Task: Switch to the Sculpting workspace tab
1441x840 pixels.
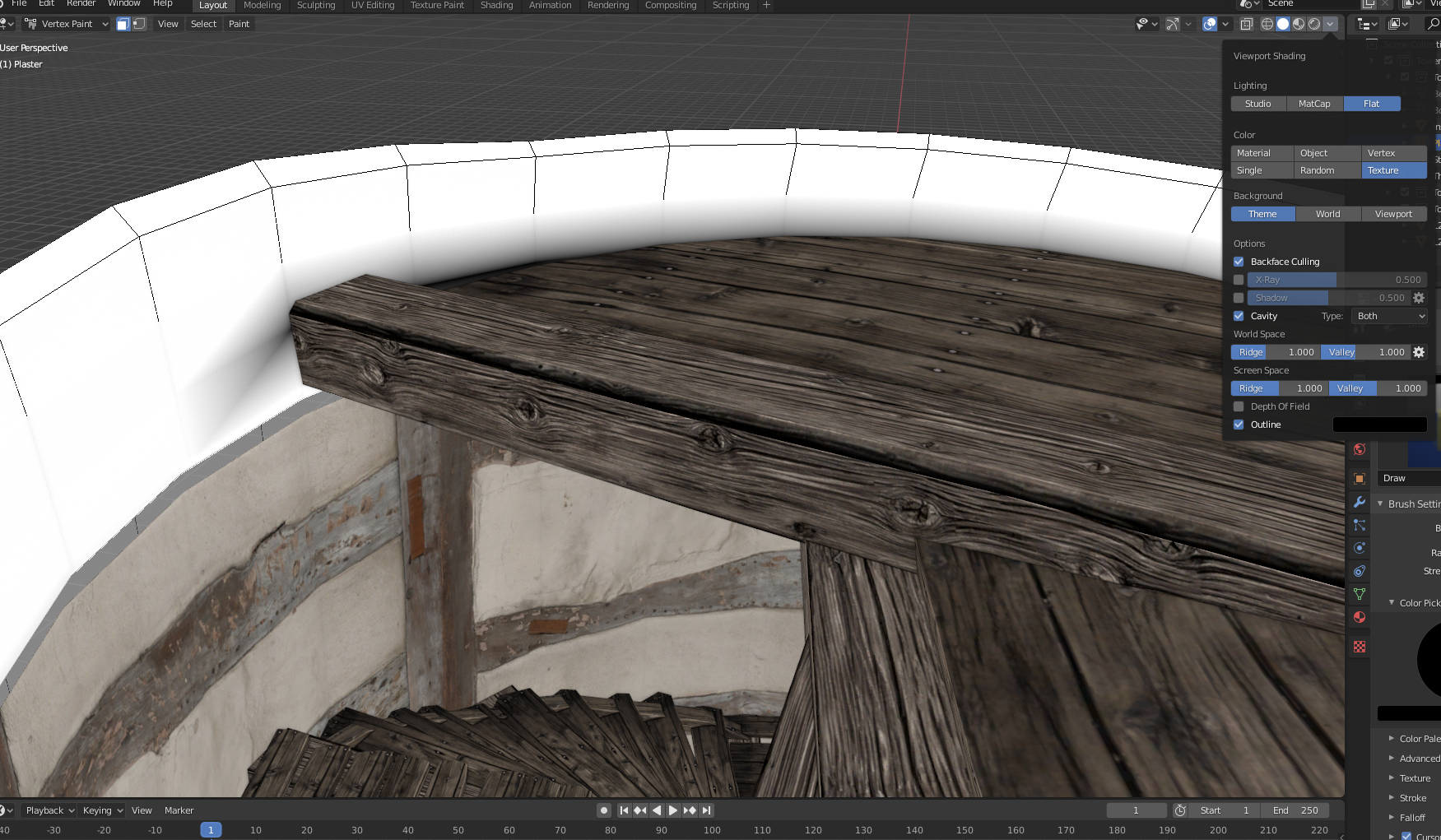Action: (x=316, y=5)
